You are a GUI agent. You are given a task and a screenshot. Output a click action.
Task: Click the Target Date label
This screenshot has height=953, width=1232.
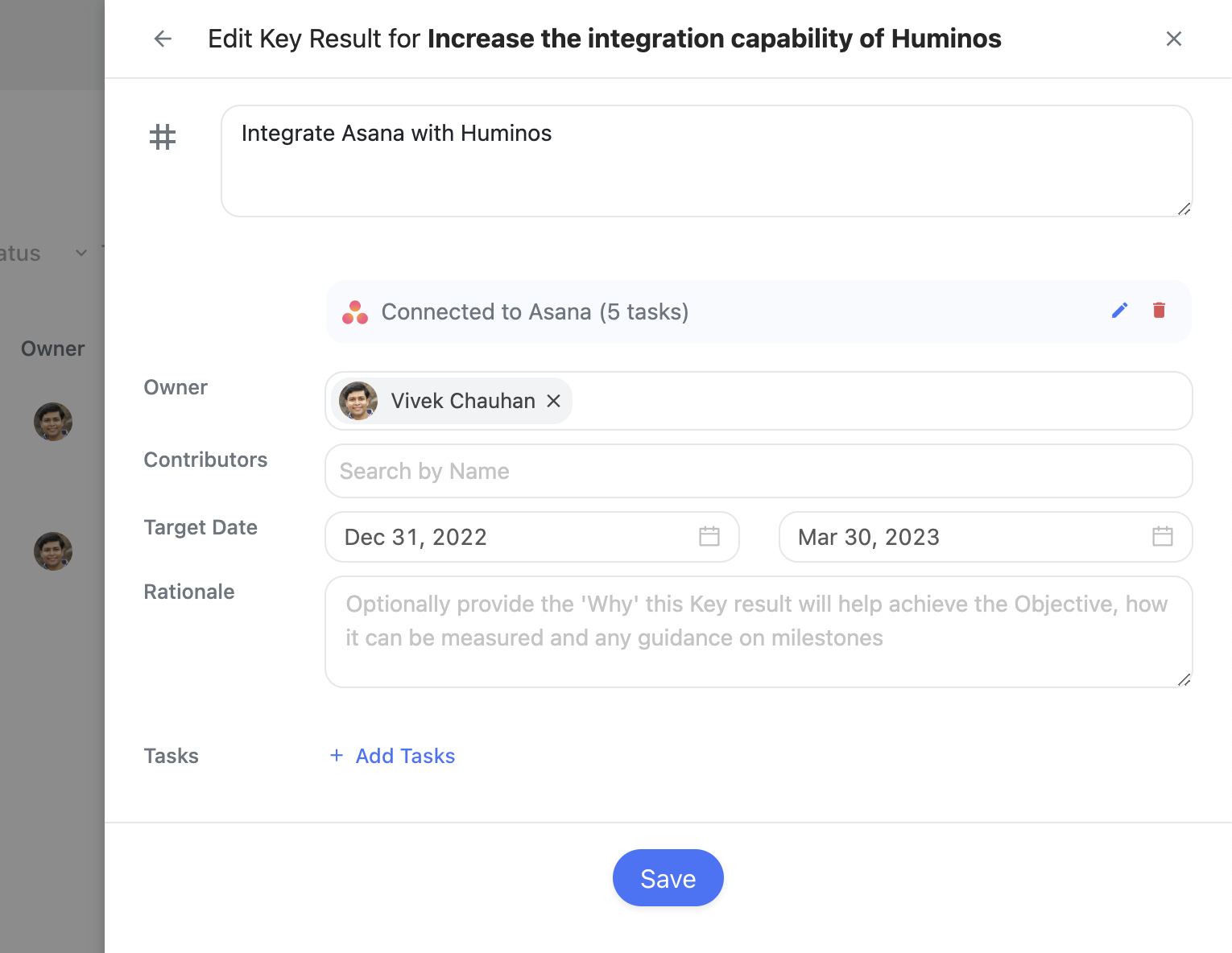[x=201, y=527]
